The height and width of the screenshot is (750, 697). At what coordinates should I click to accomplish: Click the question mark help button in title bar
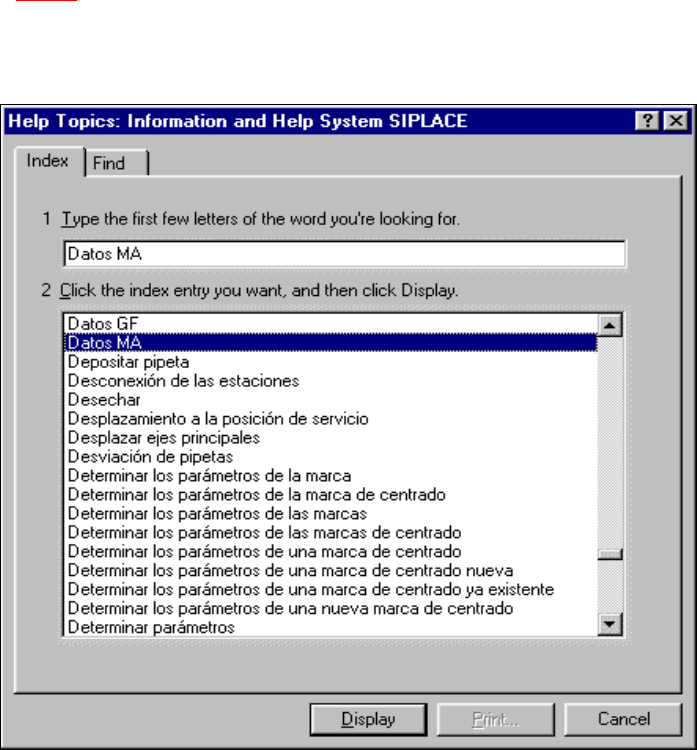click(647, 121)
